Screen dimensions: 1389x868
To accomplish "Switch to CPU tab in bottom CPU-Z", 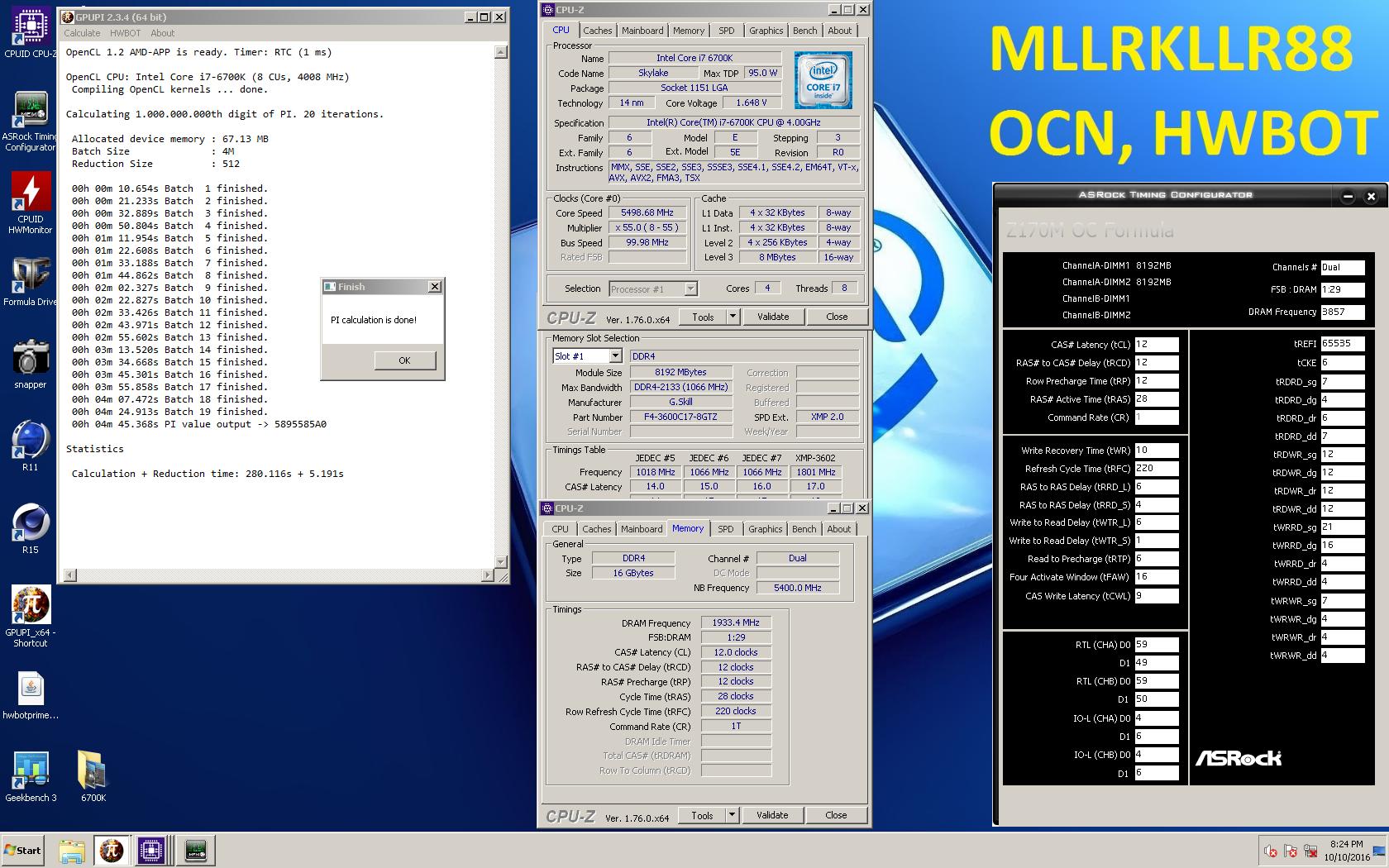I will click(x=560, y=529).
